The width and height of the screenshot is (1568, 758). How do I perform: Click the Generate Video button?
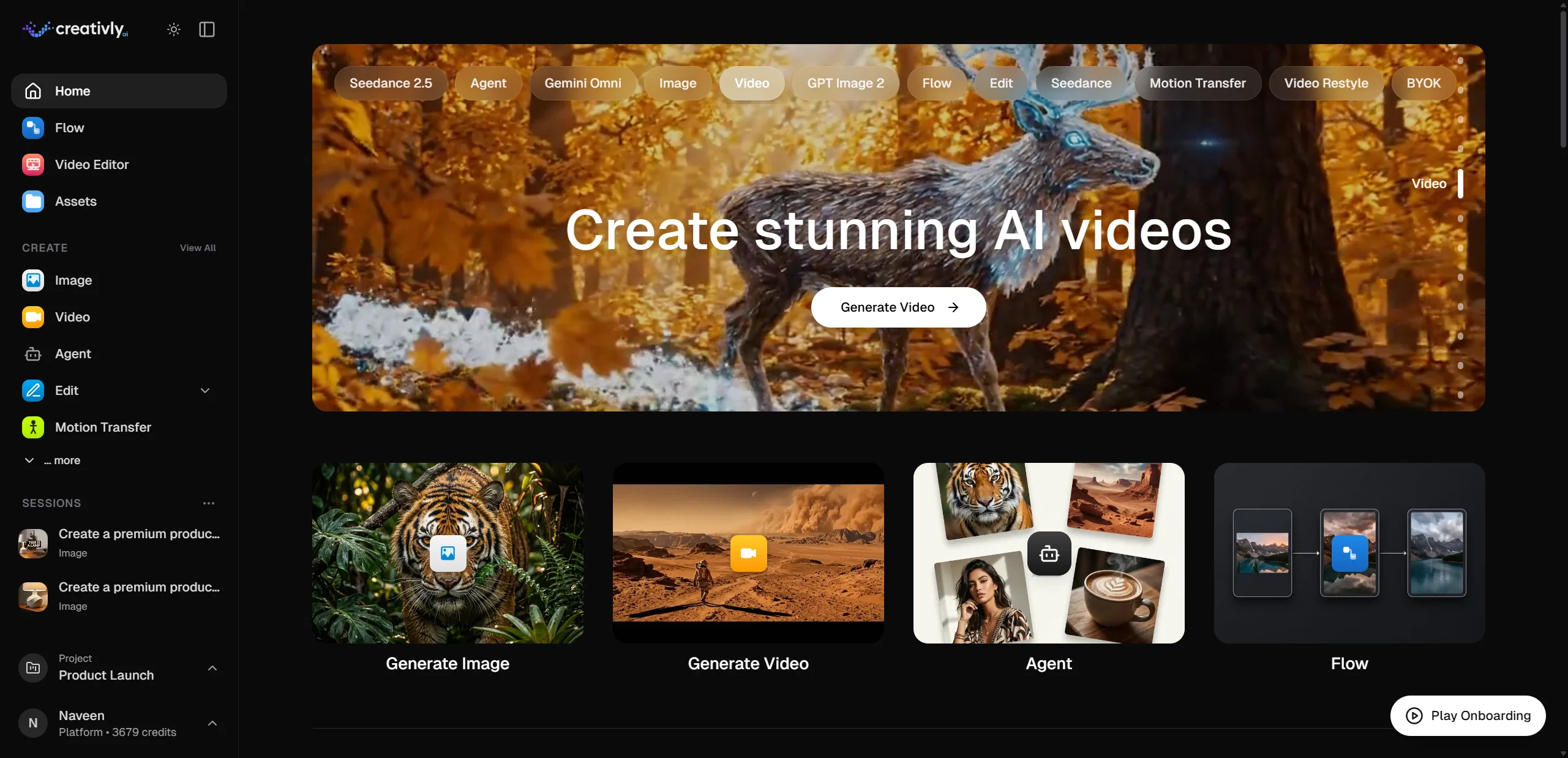click(x=898, y=307)
